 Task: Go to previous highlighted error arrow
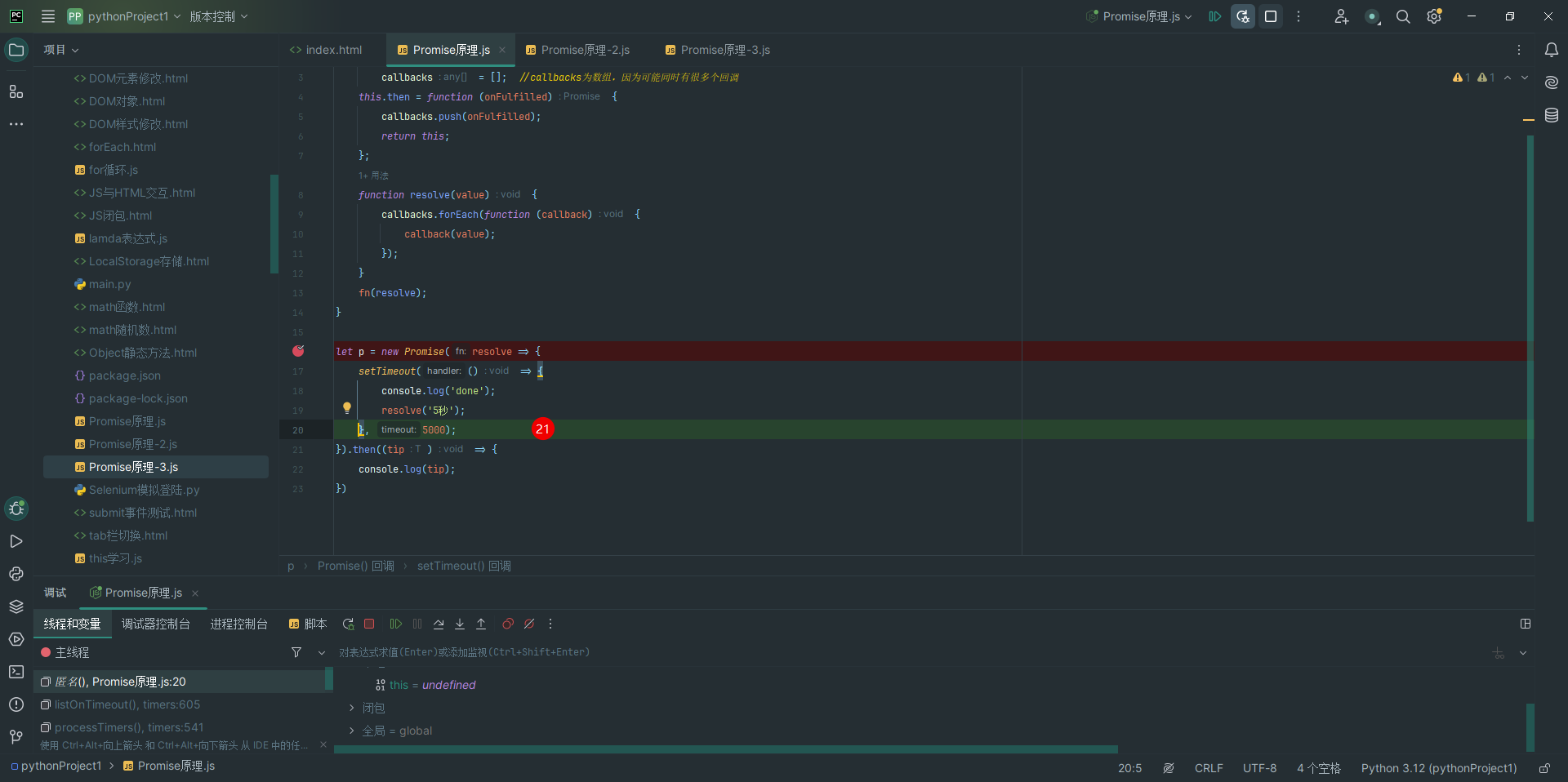tap(1508, 78)
